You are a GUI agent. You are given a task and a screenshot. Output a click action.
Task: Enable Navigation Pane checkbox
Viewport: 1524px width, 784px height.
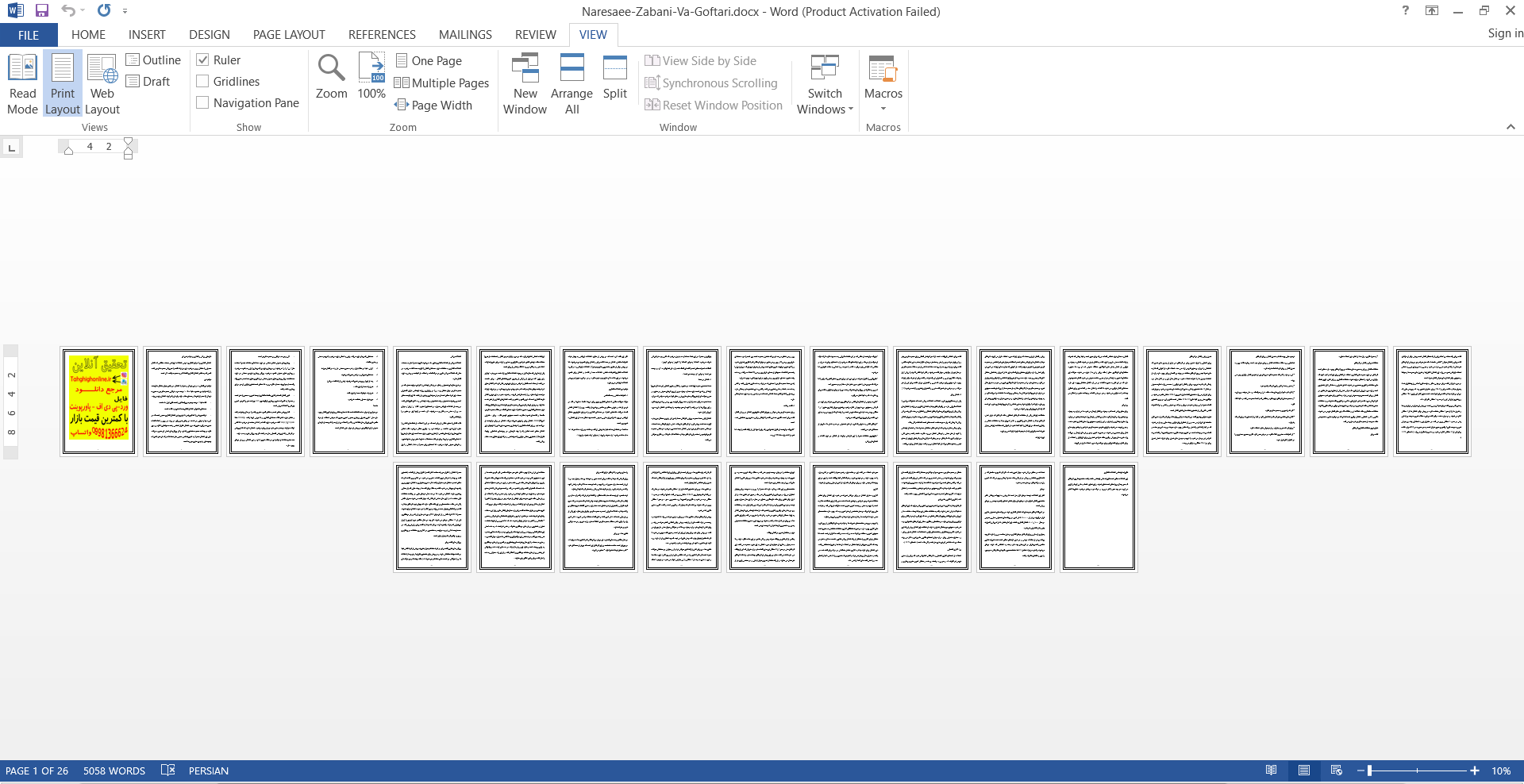pos(202,103)
